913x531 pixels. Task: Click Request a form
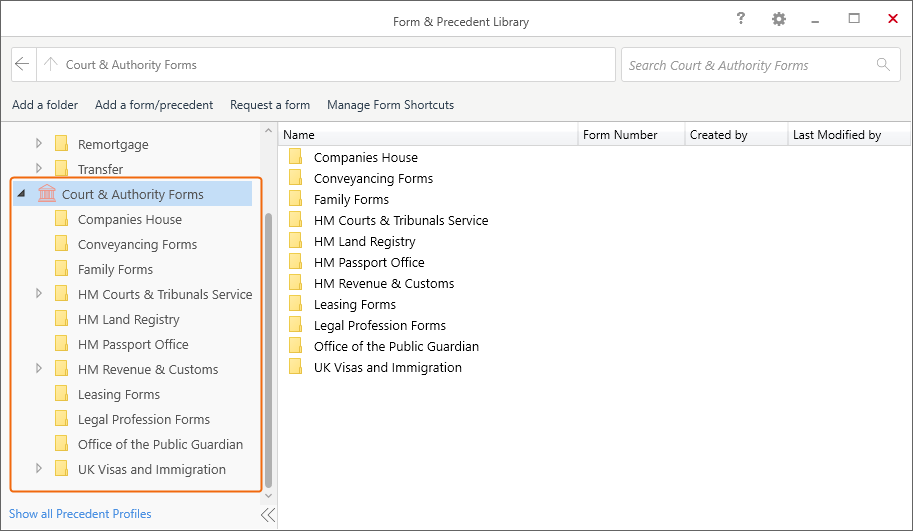point(270,105)
